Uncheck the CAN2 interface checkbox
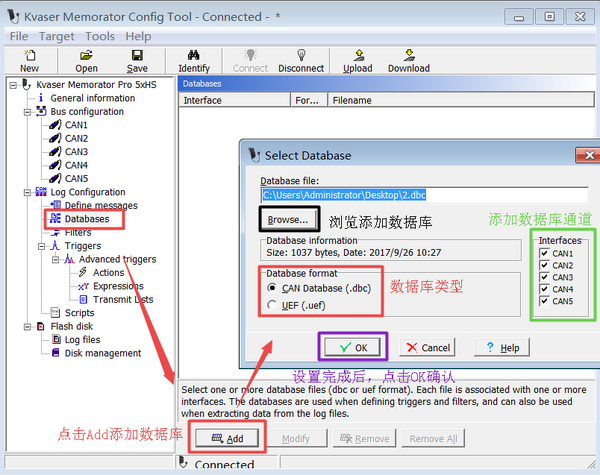 pos(544,265)
